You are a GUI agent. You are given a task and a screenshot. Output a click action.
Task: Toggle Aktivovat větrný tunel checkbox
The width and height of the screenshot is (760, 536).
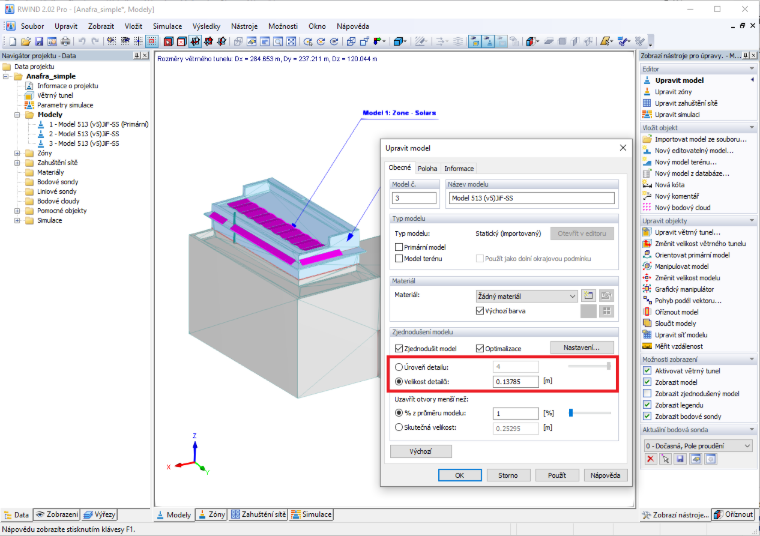coord(647,371)
